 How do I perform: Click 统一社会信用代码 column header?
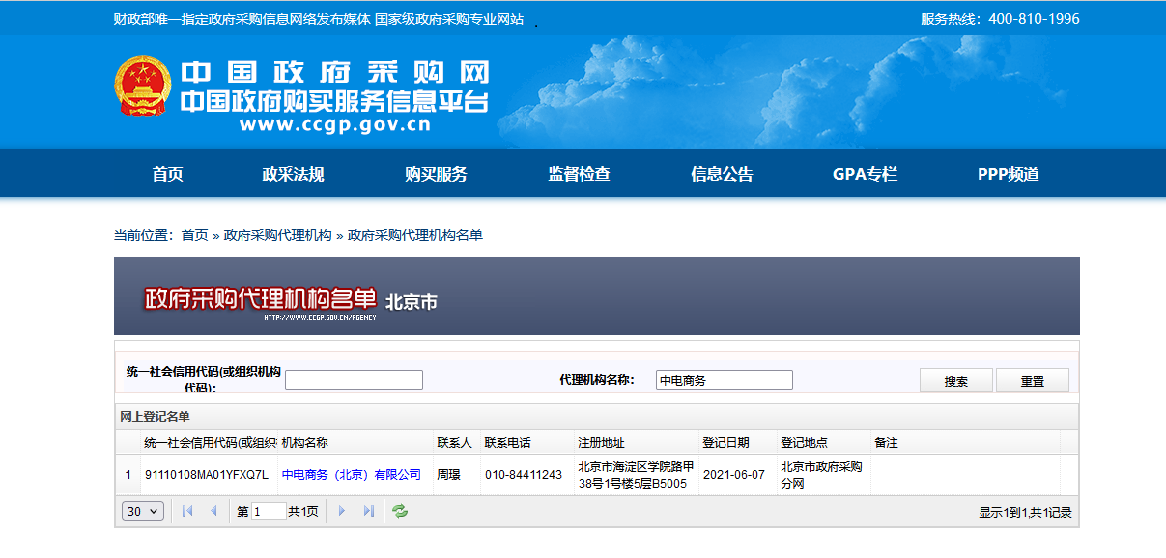click(x=210, y=443)
